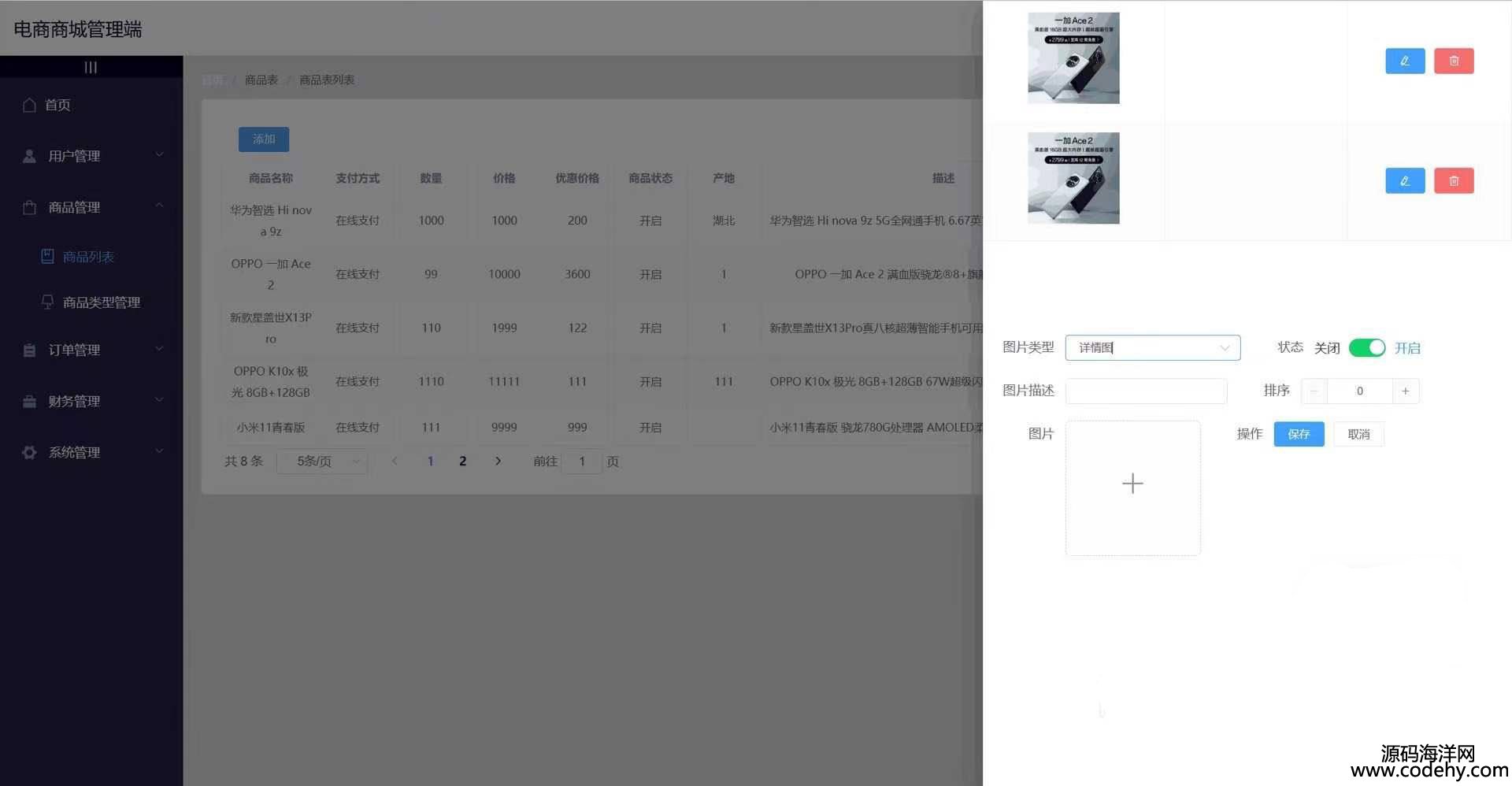Click the 小米11青春版 product name

click(271, 427)
